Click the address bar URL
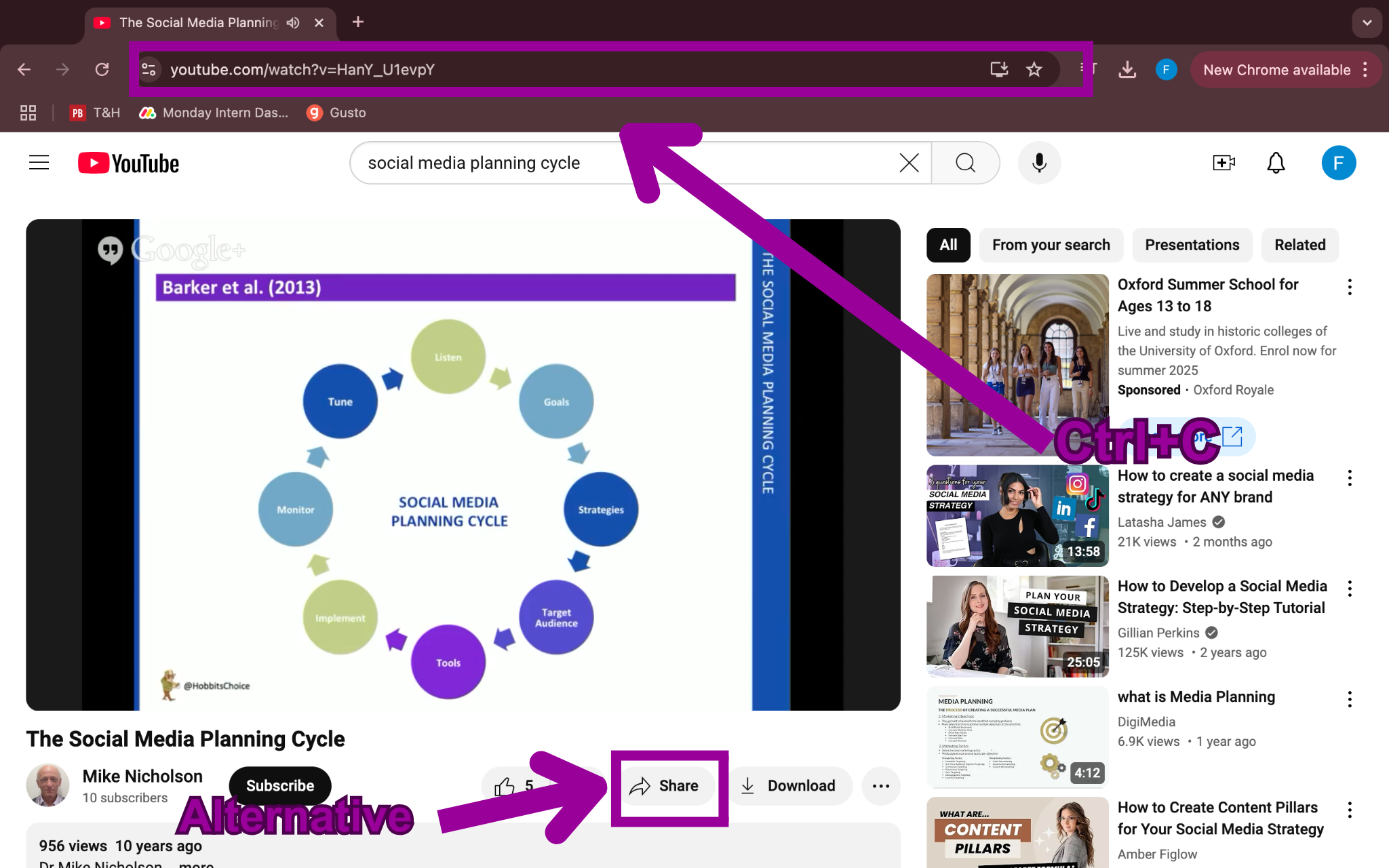The image size is (1389, 868). tap(302, 70)
